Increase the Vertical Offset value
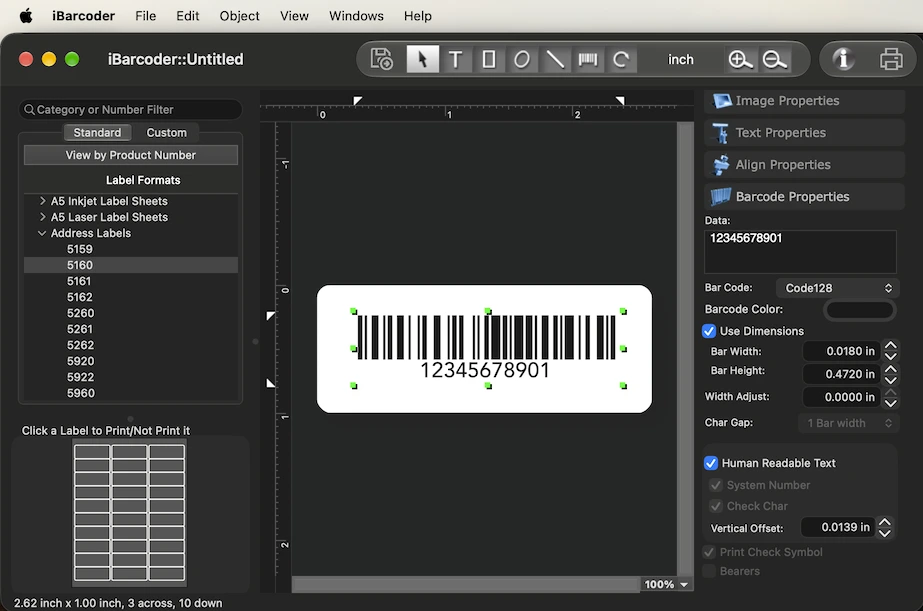This screenshot has height=611, width=923. click(884, 522)
